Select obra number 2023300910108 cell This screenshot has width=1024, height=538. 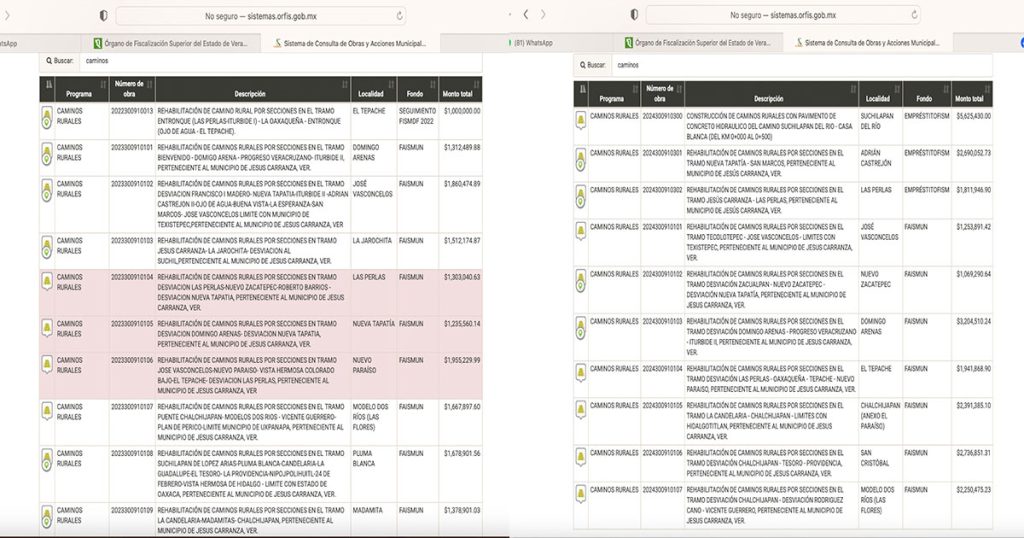coord(132,453)
